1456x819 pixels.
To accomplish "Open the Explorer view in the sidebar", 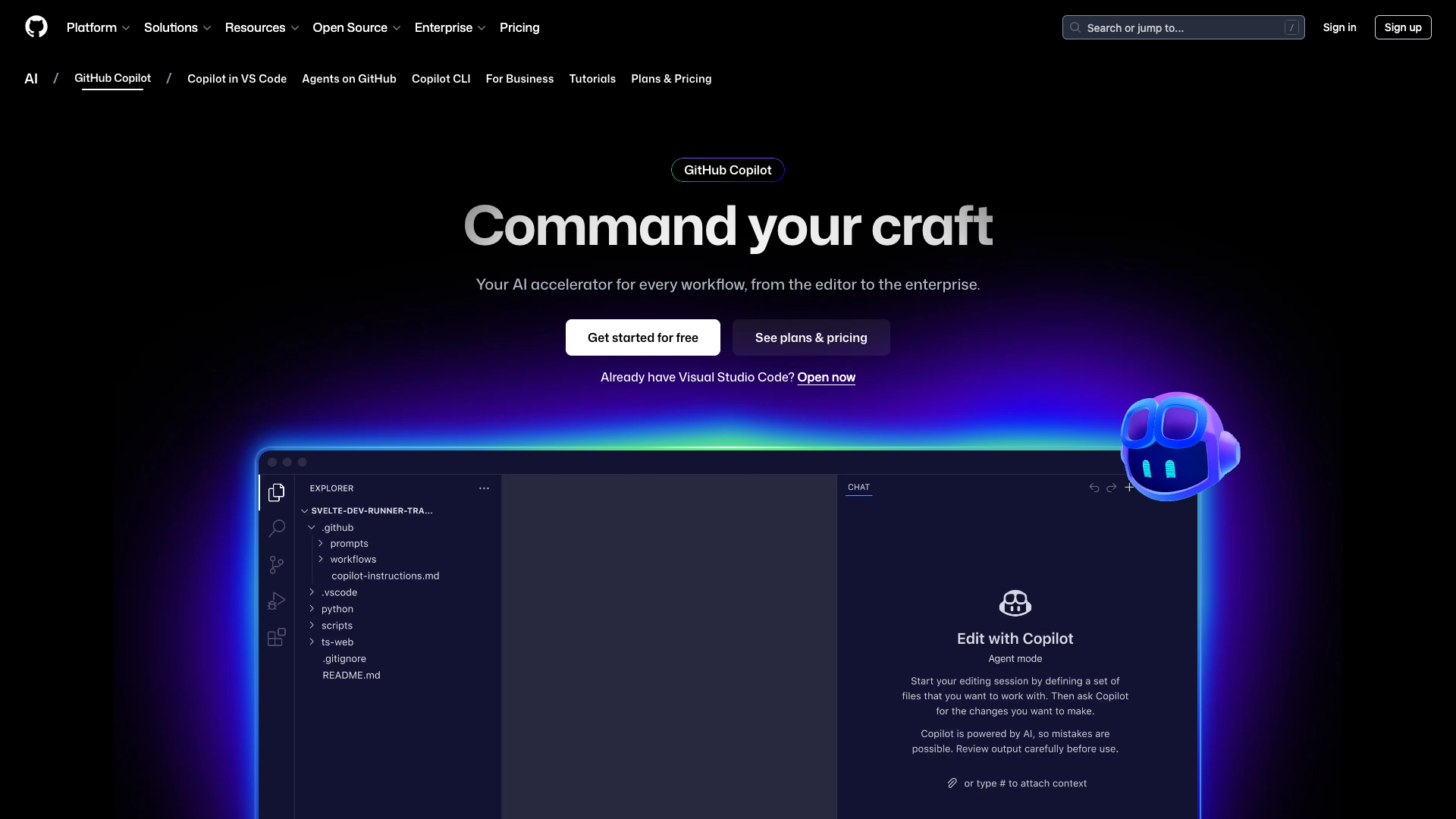I will pos(276,492).
